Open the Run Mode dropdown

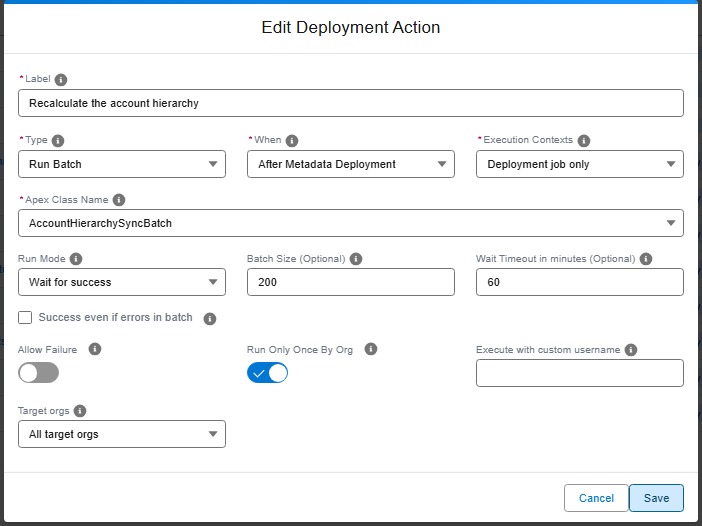122,282
